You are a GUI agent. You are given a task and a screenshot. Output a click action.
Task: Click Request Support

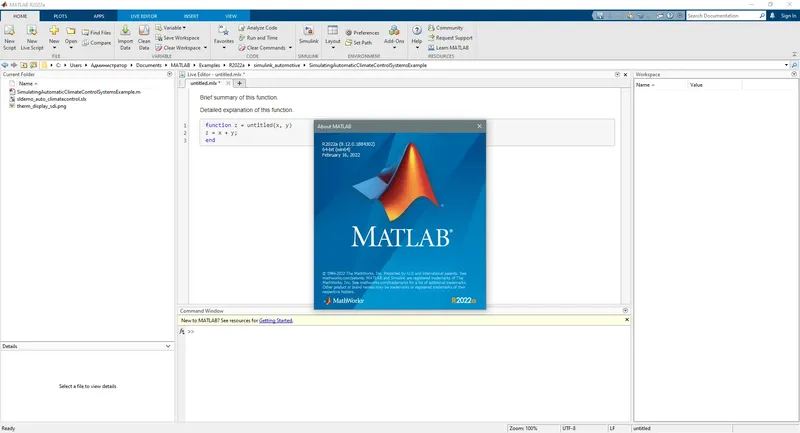(450, 38)
